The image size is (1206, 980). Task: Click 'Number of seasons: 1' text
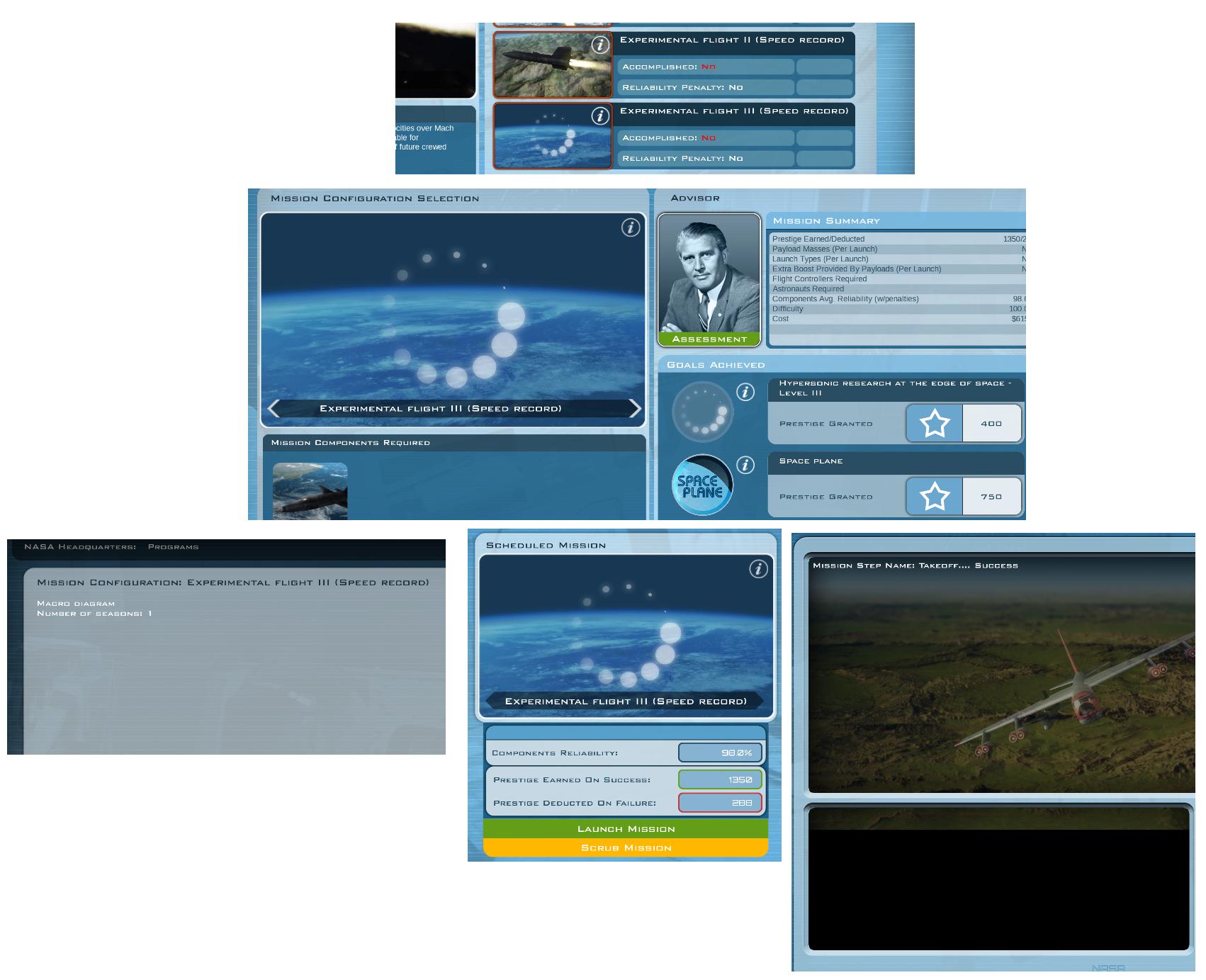[x=94, y=614]
